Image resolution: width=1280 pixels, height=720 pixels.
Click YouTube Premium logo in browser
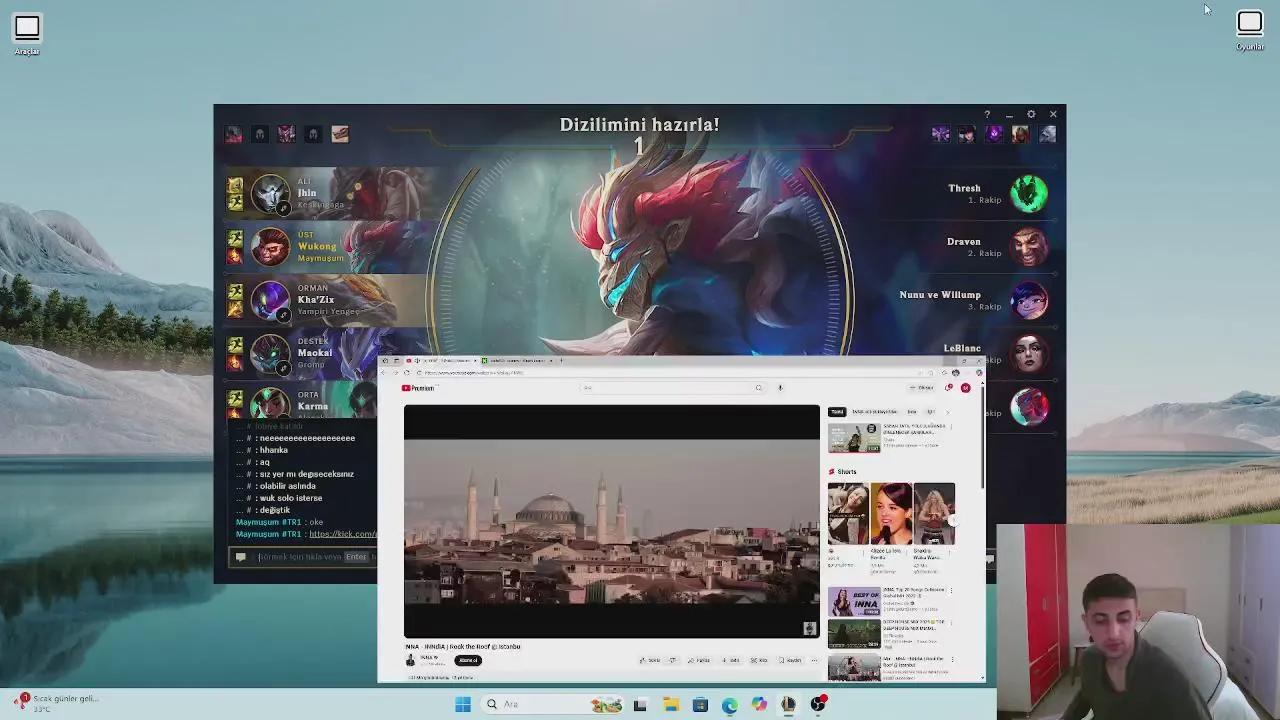click(x=419, y=388)
